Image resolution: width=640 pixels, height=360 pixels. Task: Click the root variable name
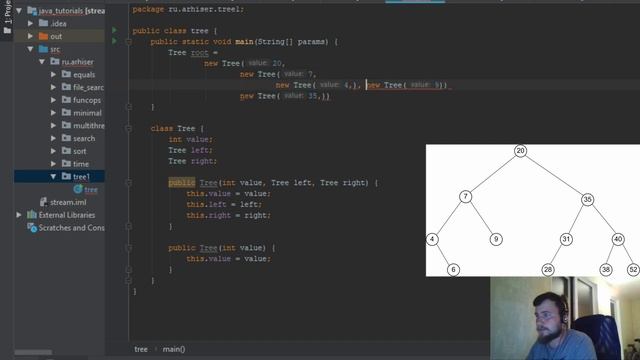tap(200, 53)
